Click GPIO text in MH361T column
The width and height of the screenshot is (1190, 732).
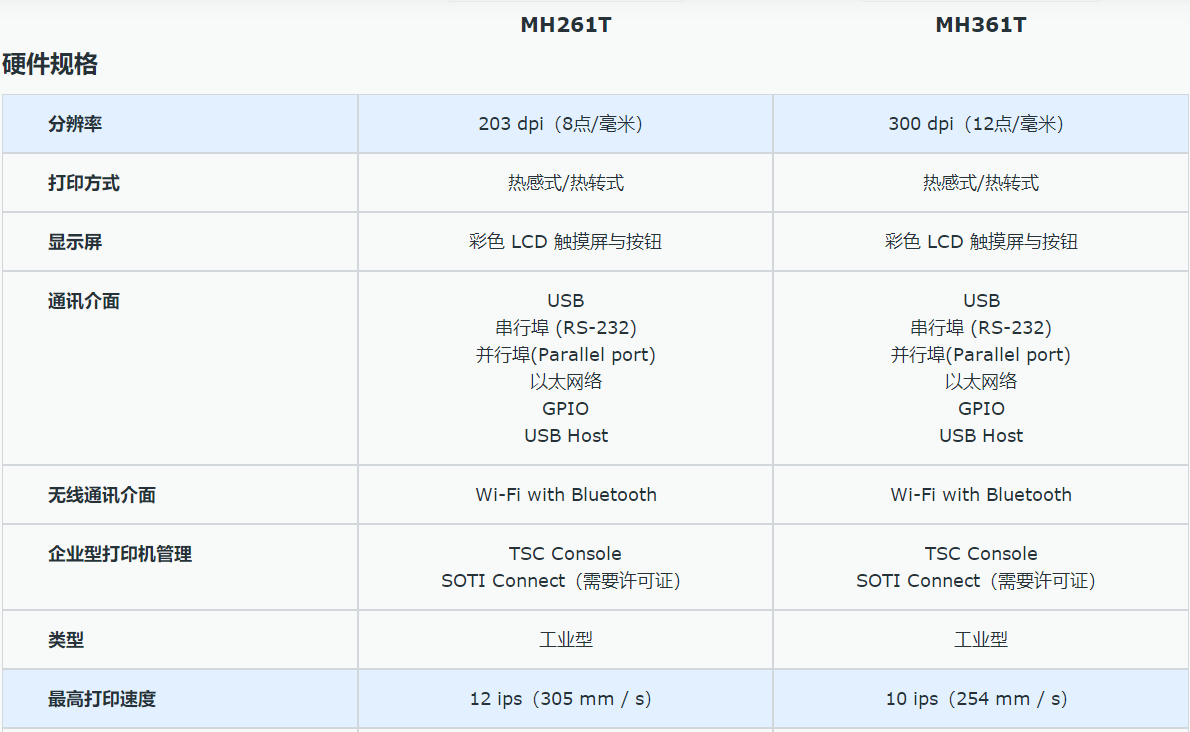coord(981,408)
